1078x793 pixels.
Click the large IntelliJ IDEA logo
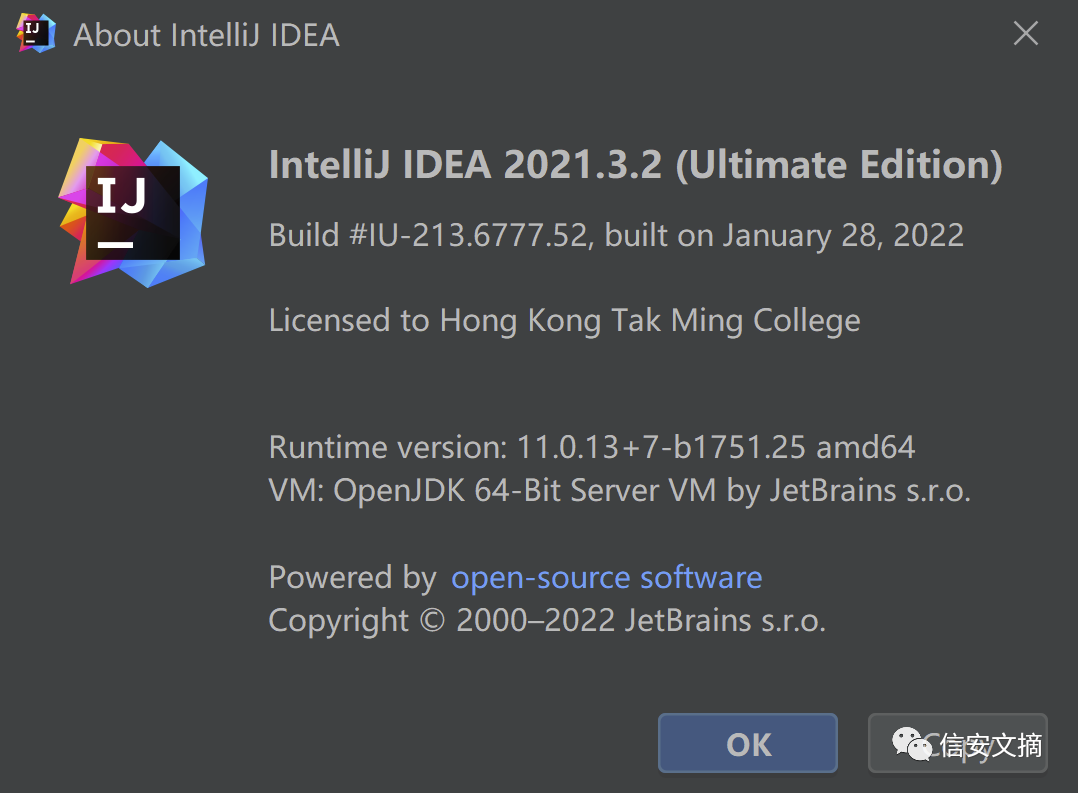133,213
